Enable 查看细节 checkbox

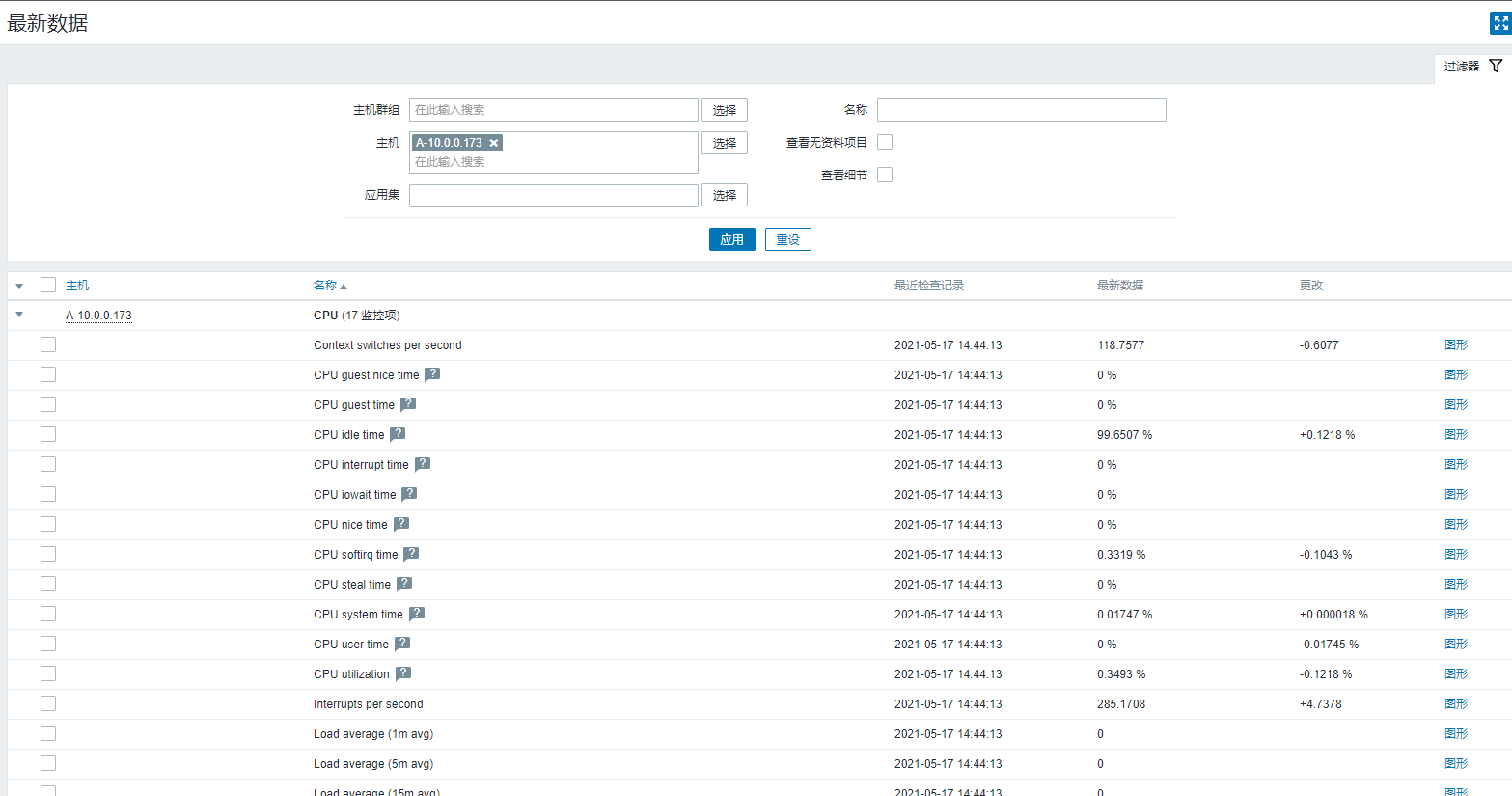pyautogui.click(x=885, y=175)
